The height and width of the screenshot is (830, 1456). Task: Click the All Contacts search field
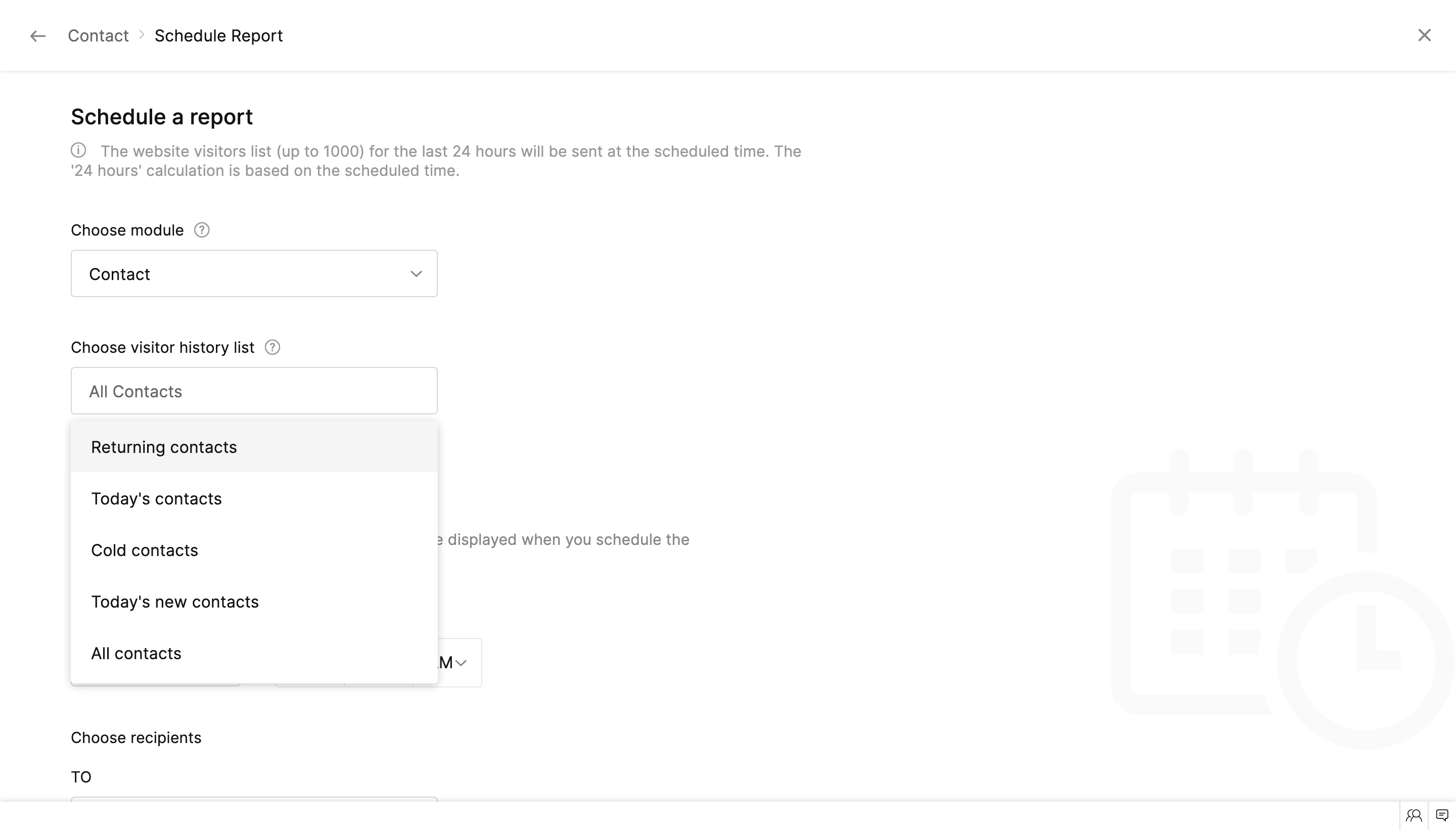(x=254, y=391)
